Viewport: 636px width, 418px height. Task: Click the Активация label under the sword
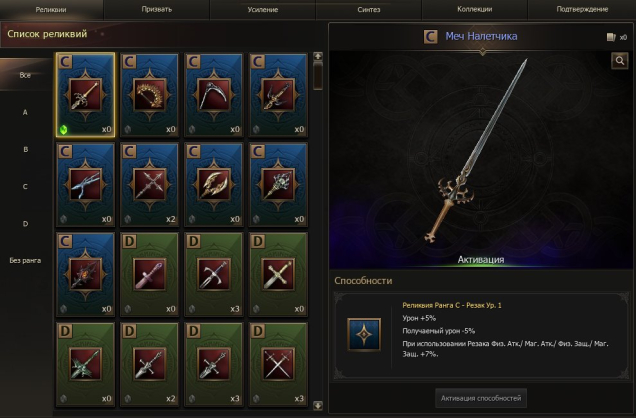click(481, 259)
